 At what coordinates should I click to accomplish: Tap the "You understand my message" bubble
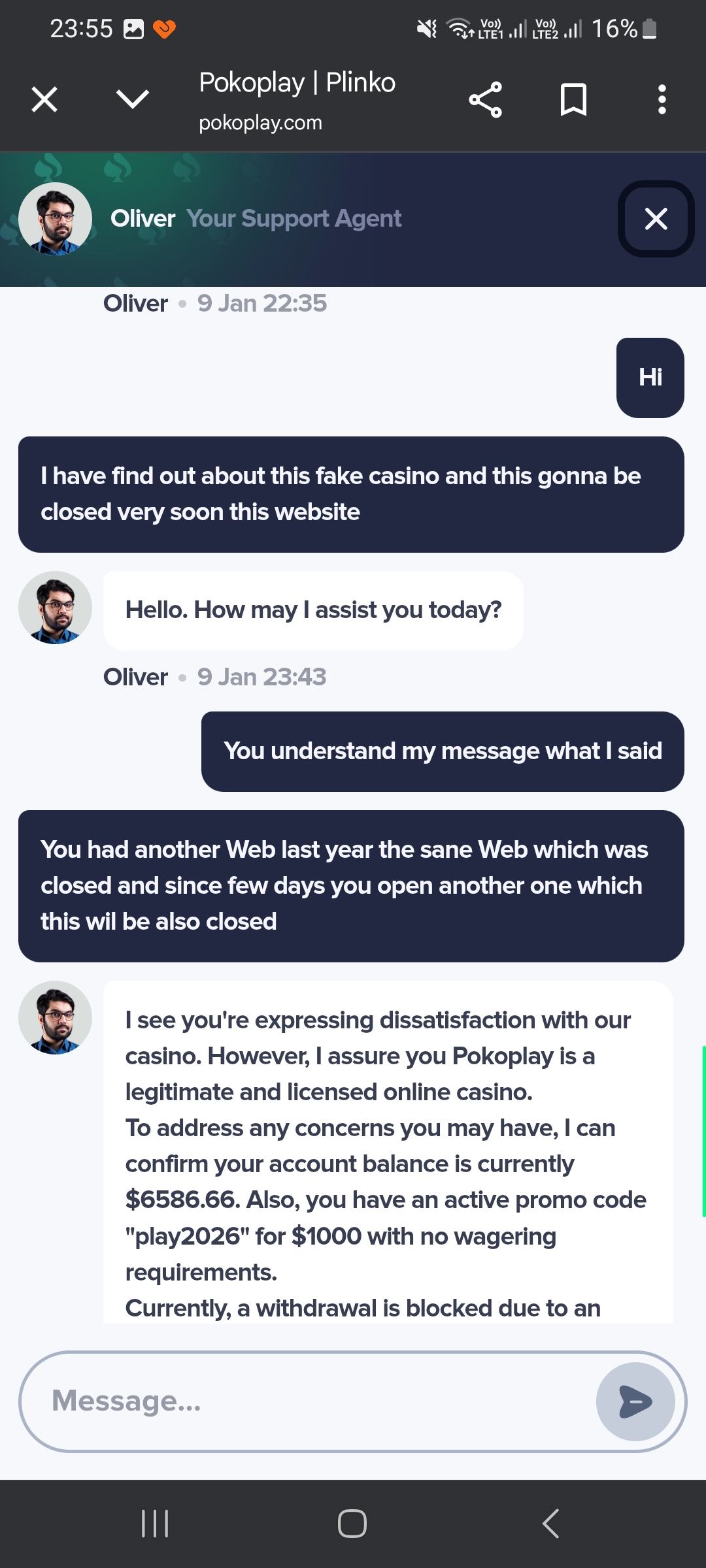pos(443,751)
